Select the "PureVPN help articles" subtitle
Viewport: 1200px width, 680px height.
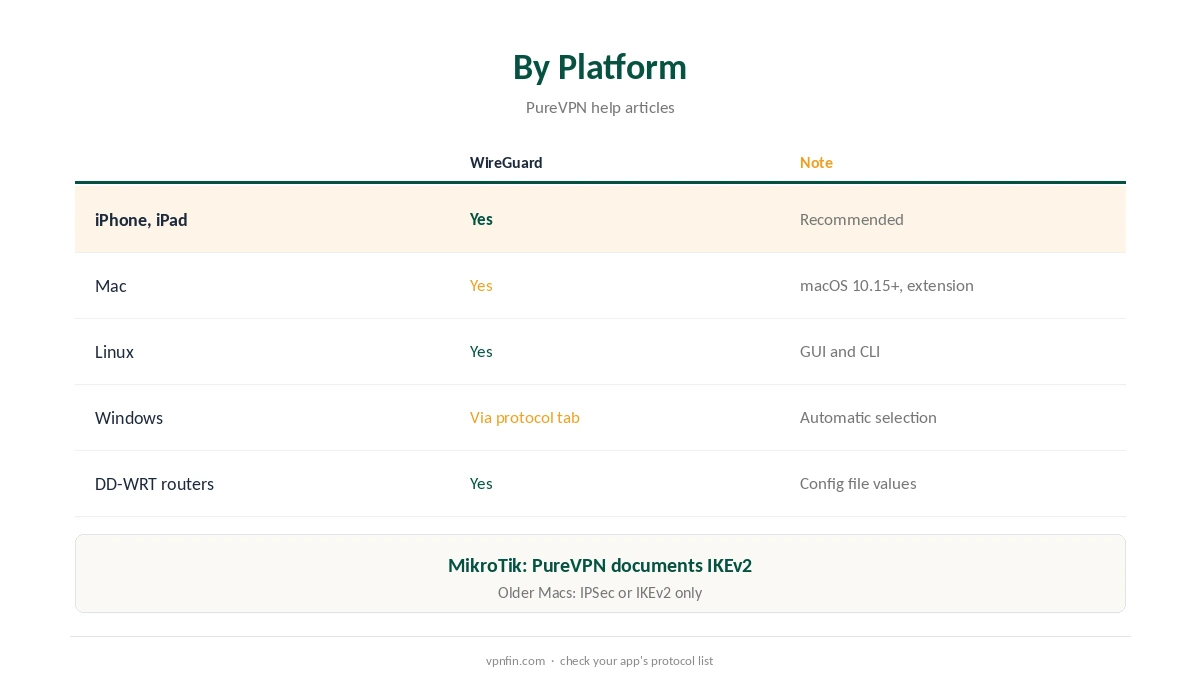(600, 107)
